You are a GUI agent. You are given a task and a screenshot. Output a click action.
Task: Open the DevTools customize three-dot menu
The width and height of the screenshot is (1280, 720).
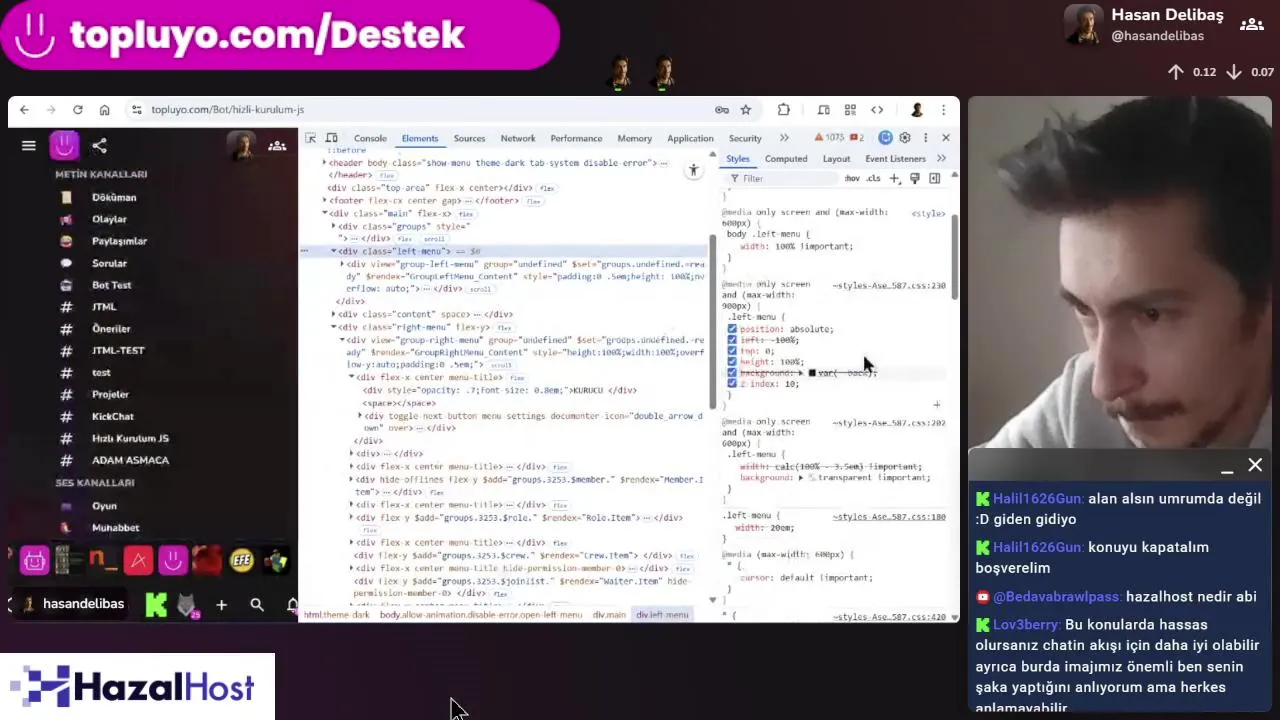click(x=925, y=138)
